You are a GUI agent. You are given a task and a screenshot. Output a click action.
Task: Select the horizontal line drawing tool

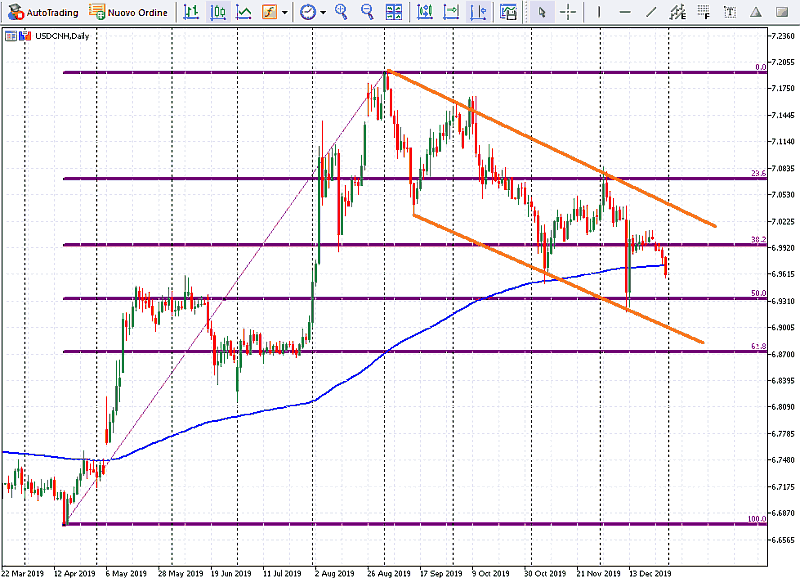tap(626, 12)
